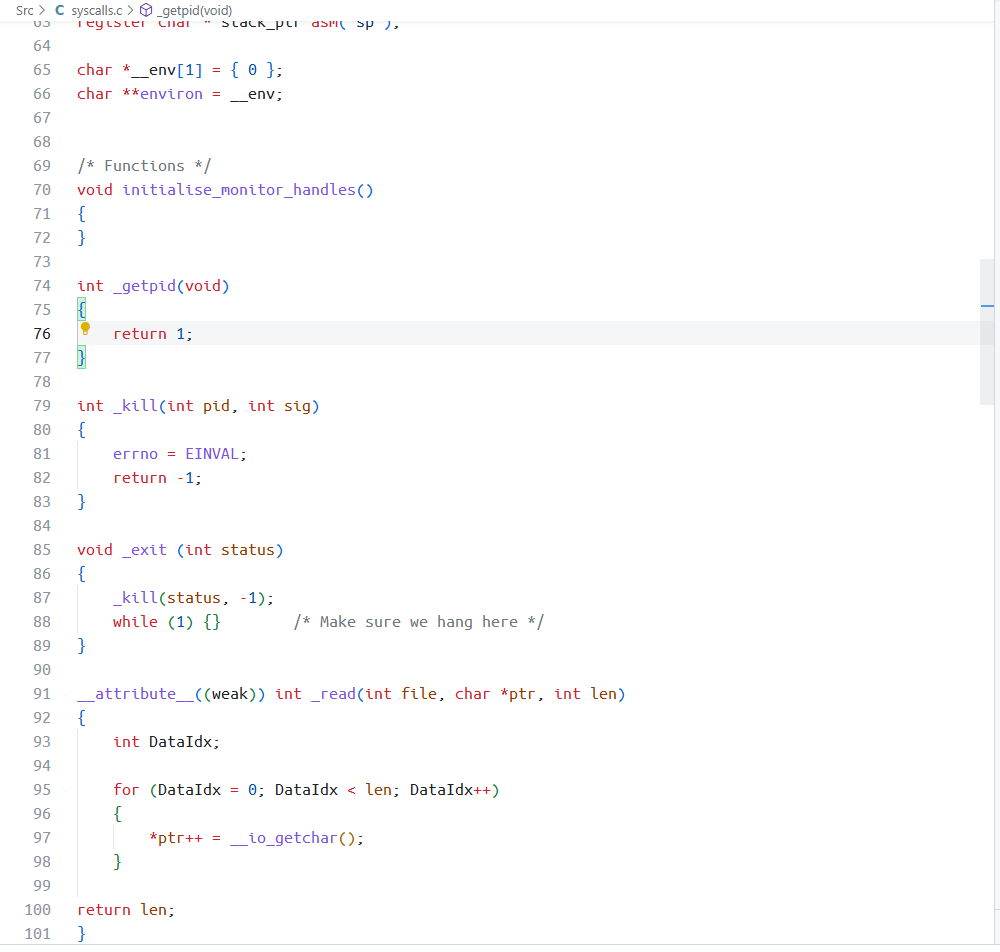Click the '_kill(status, -1);' call on line 87
Image resolution: width=1000 pixels, height=952 pixels.
[x=193, y=598]
